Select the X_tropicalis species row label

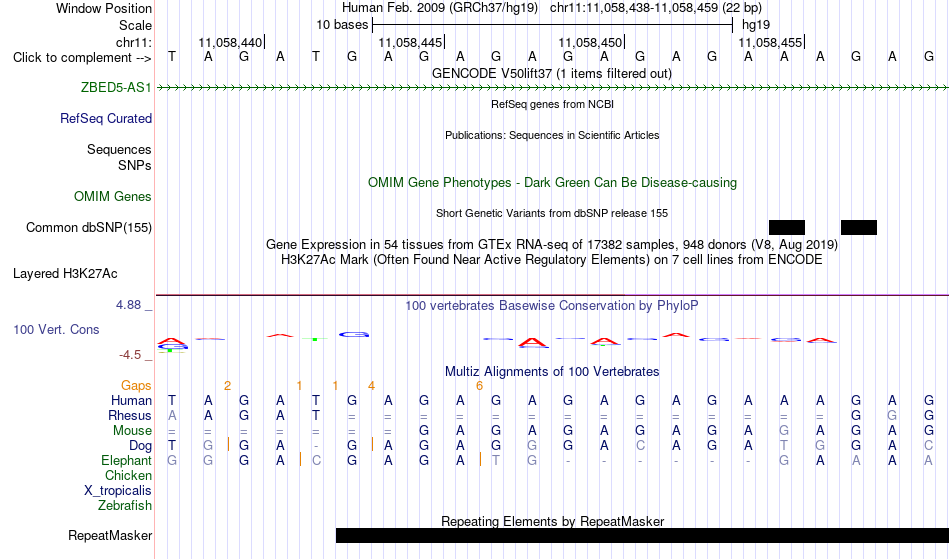[x=118, y=491]
